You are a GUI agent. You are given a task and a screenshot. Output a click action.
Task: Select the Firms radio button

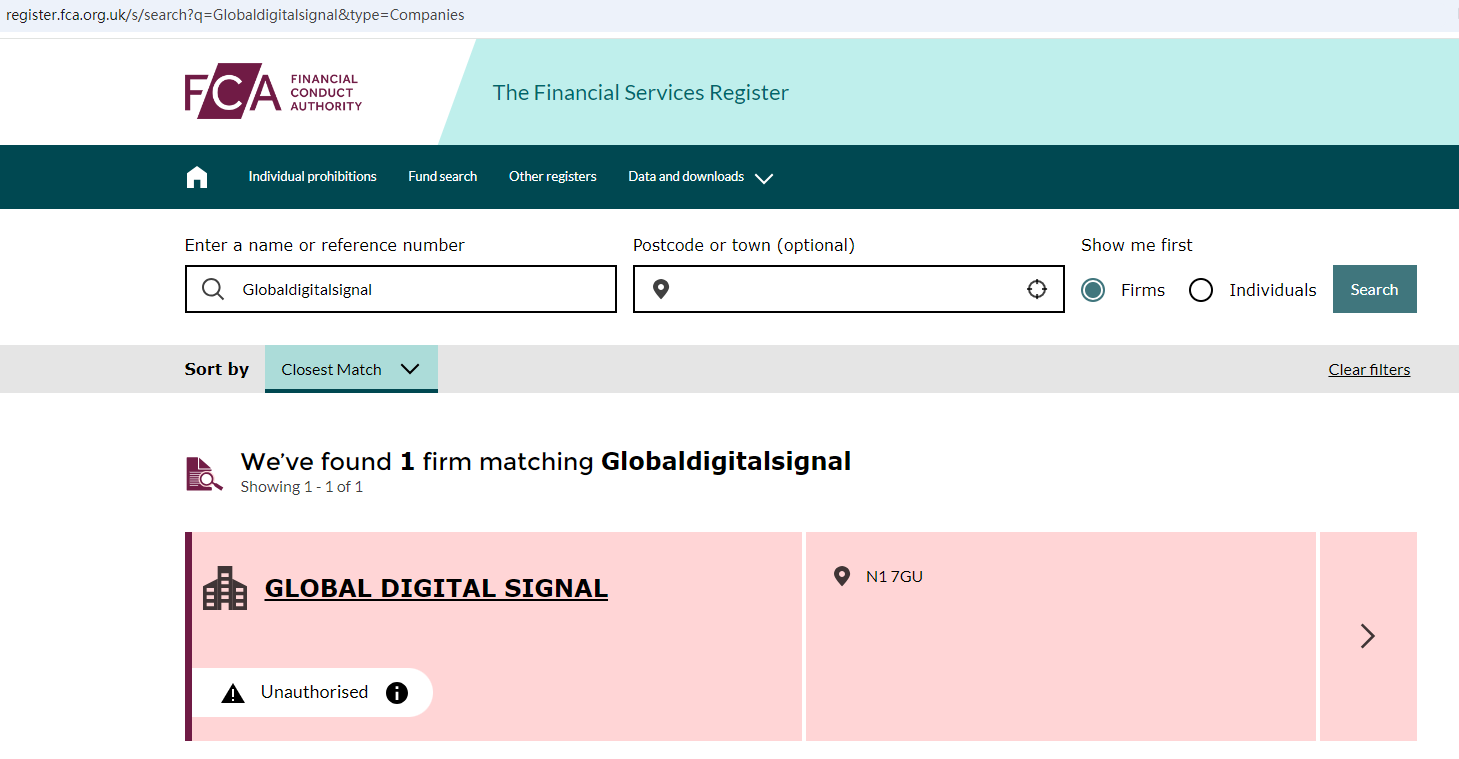pyautogui.click(x=1093, y=290)
